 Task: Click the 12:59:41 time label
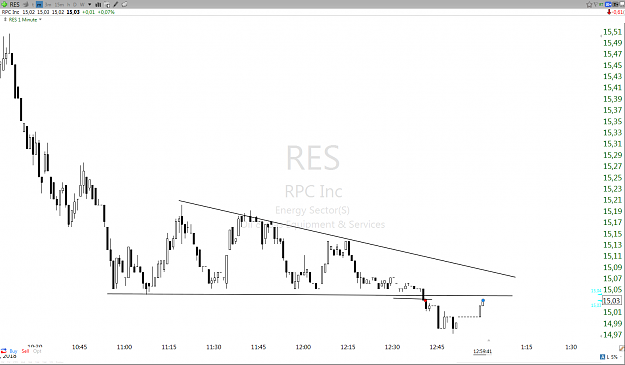click(482, 351)
